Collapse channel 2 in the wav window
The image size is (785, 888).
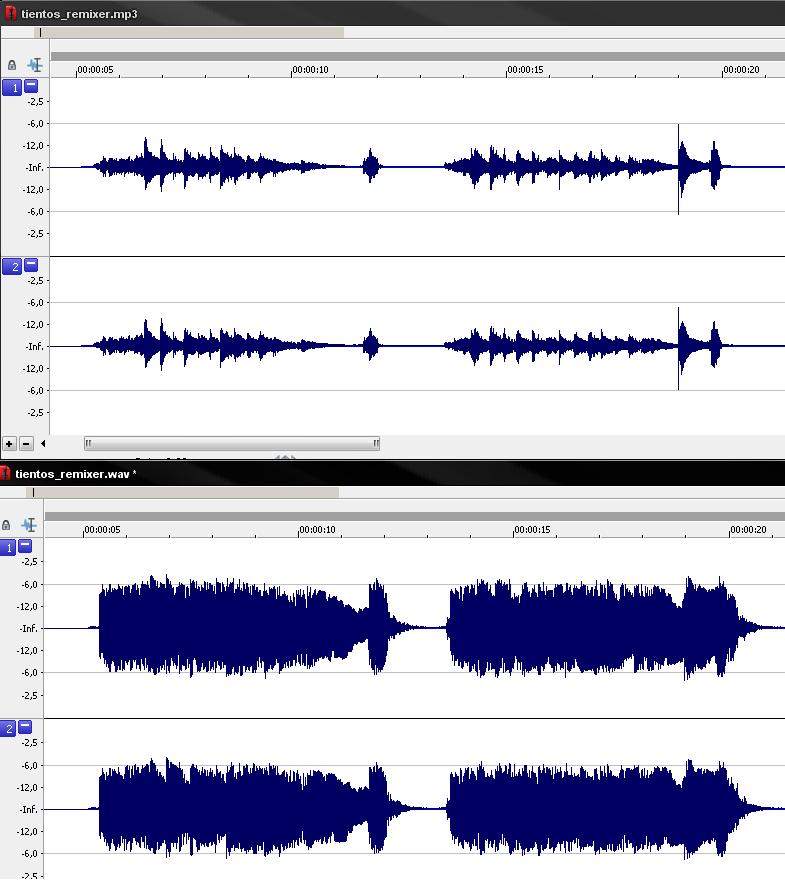pos(25,727)
